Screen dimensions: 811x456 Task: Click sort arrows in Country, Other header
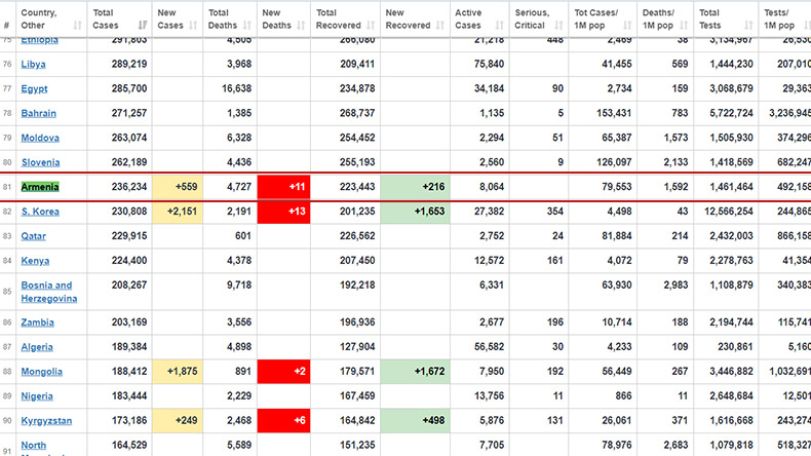(78, 25)
